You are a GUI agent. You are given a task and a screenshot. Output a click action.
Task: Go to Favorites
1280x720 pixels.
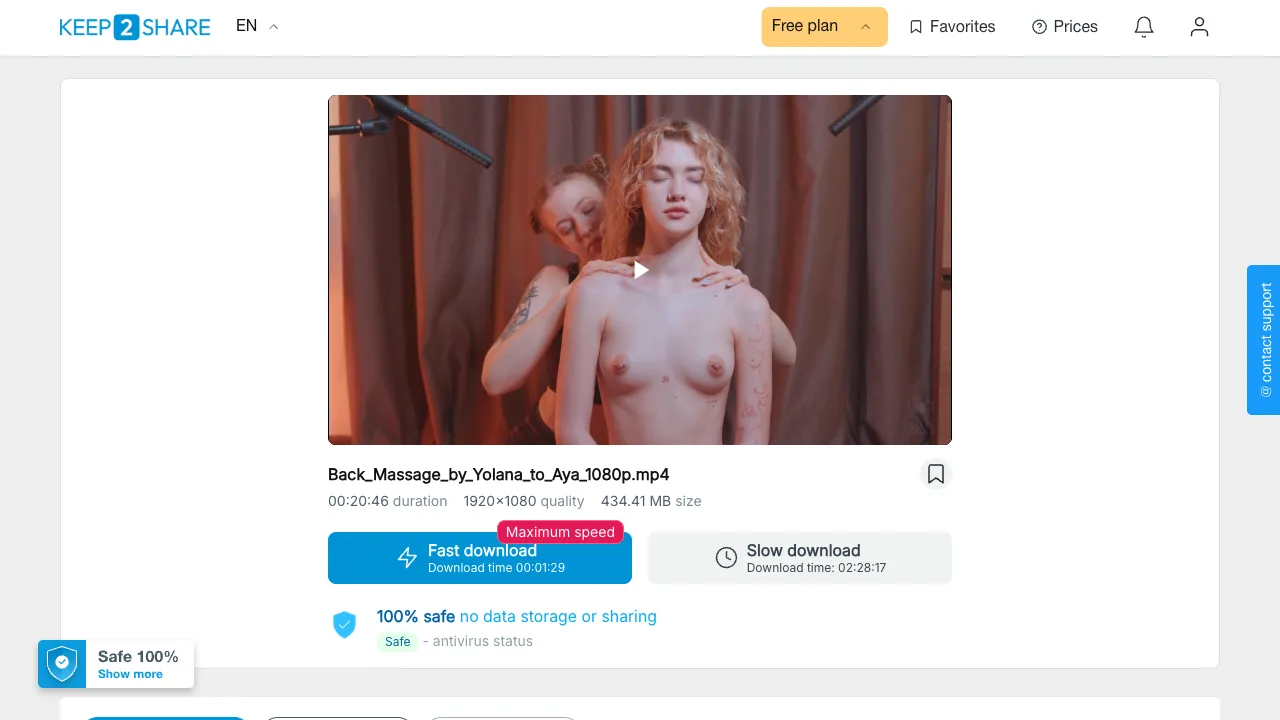[x=952, y=27]
